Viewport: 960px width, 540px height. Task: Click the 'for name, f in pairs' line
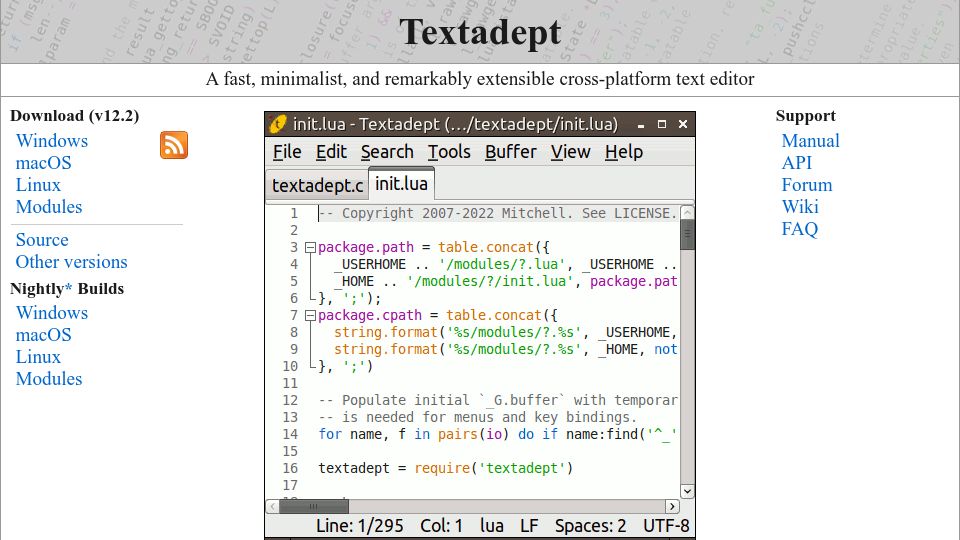click(x=497, y=435)
